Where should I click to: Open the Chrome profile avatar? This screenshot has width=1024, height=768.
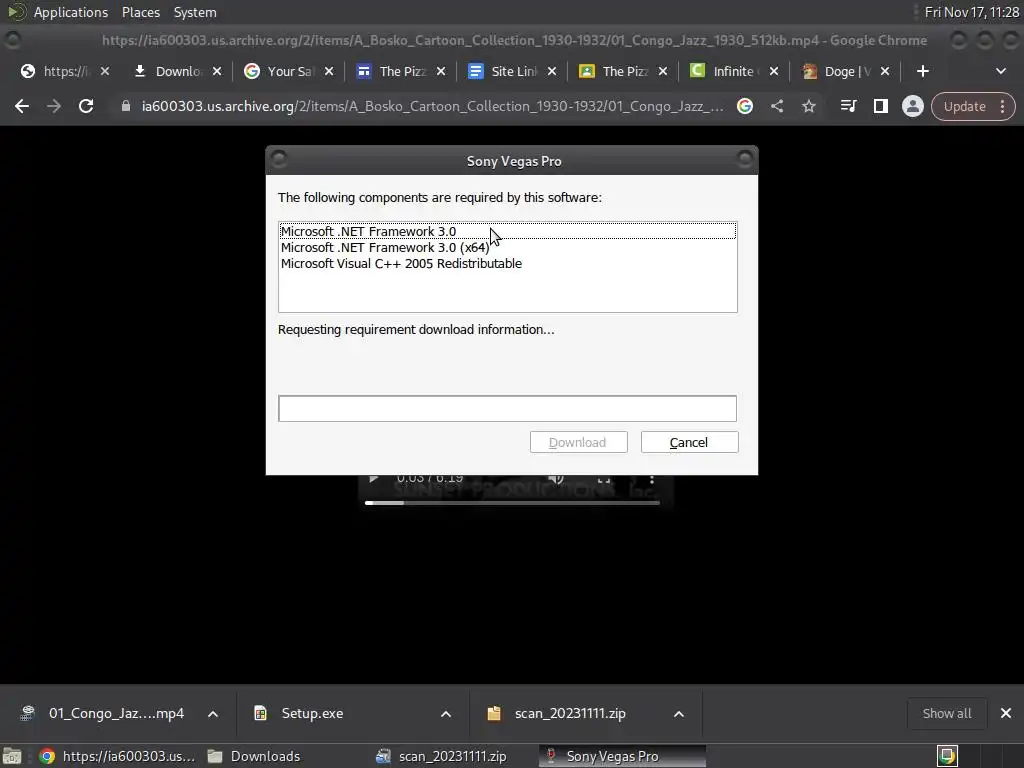[x=912, y=106]
